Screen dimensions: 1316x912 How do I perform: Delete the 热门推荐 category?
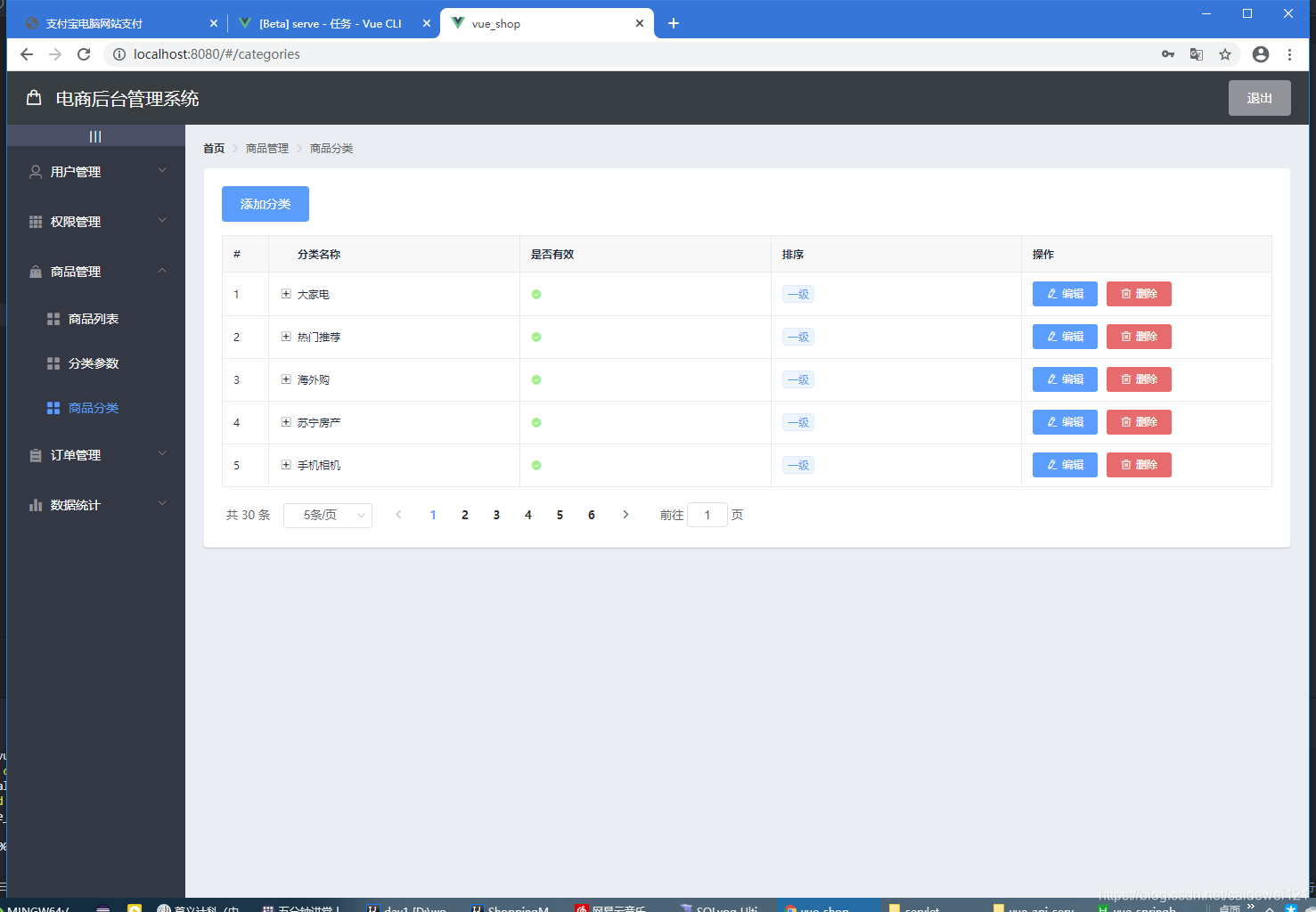point(1139,337)
